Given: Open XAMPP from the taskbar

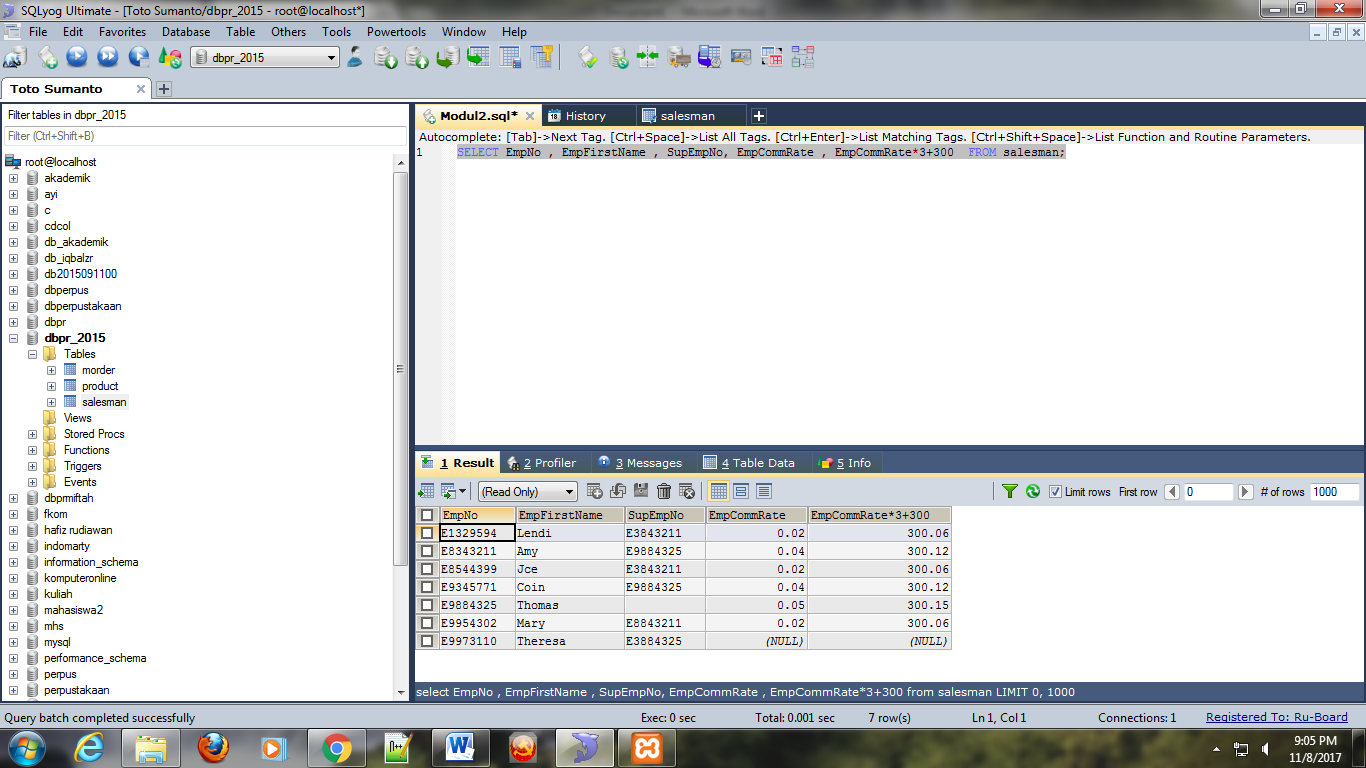Looking at the screenshot, I should click(646, 748).
